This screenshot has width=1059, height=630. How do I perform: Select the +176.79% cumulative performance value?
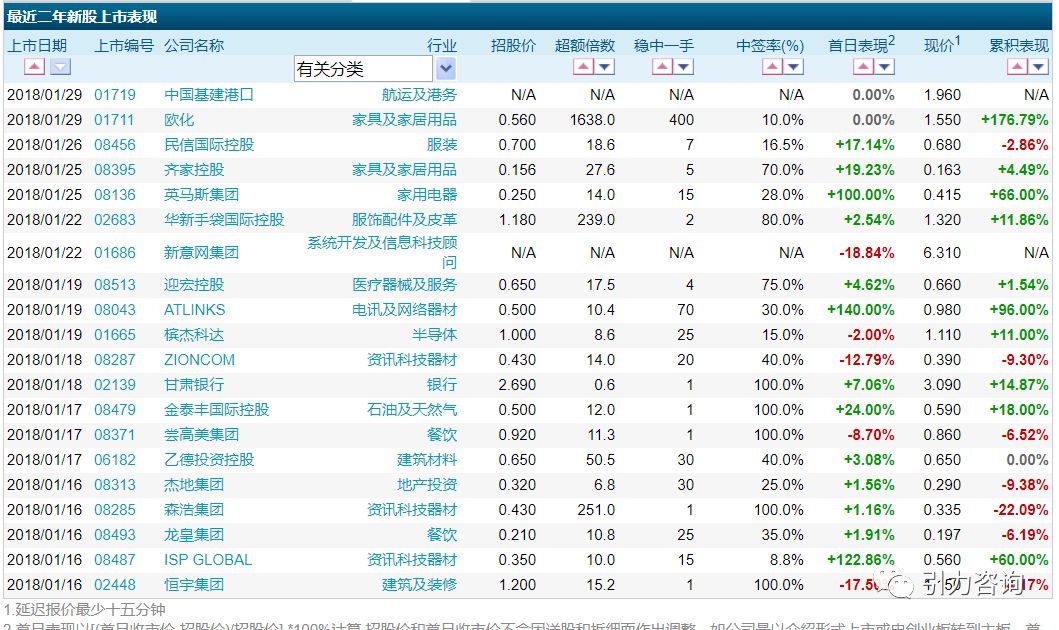tap(1014, 120)
